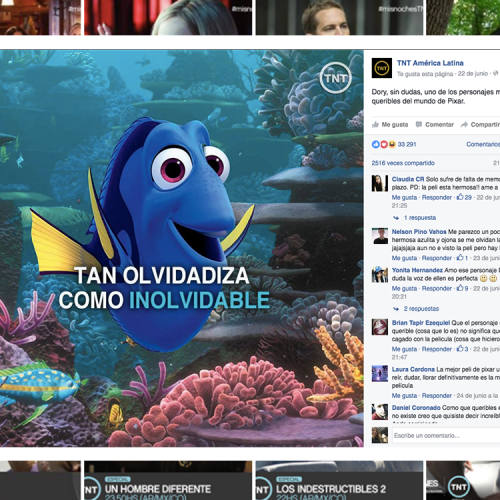Open the red heart reaction icon
Image resolution: width=500 pixels, height=500 pixels.
[x=384, y=144]
